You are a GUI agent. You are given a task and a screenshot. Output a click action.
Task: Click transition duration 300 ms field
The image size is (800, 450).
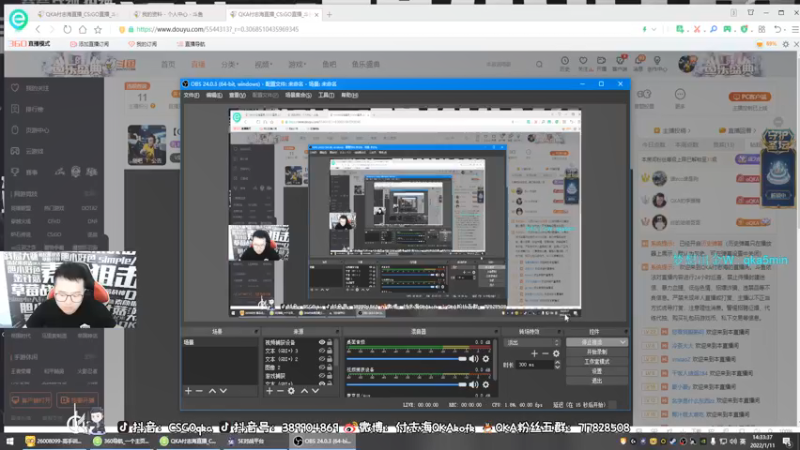tap(534, 365)
